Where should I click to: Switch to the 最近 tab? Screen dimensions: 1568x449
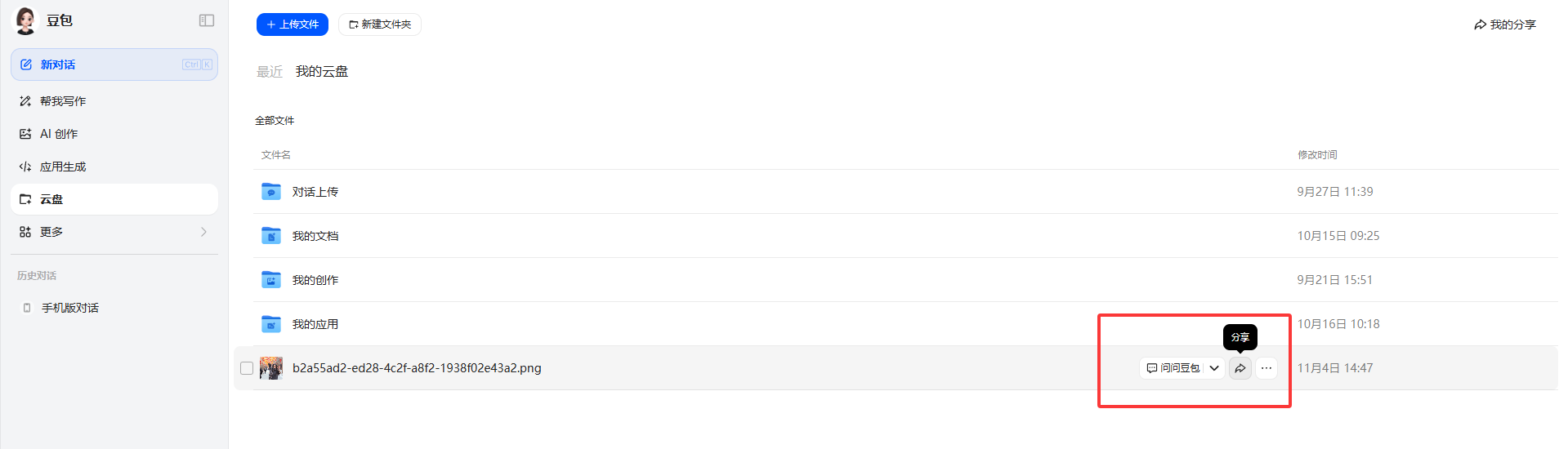[x=270, y=72]
